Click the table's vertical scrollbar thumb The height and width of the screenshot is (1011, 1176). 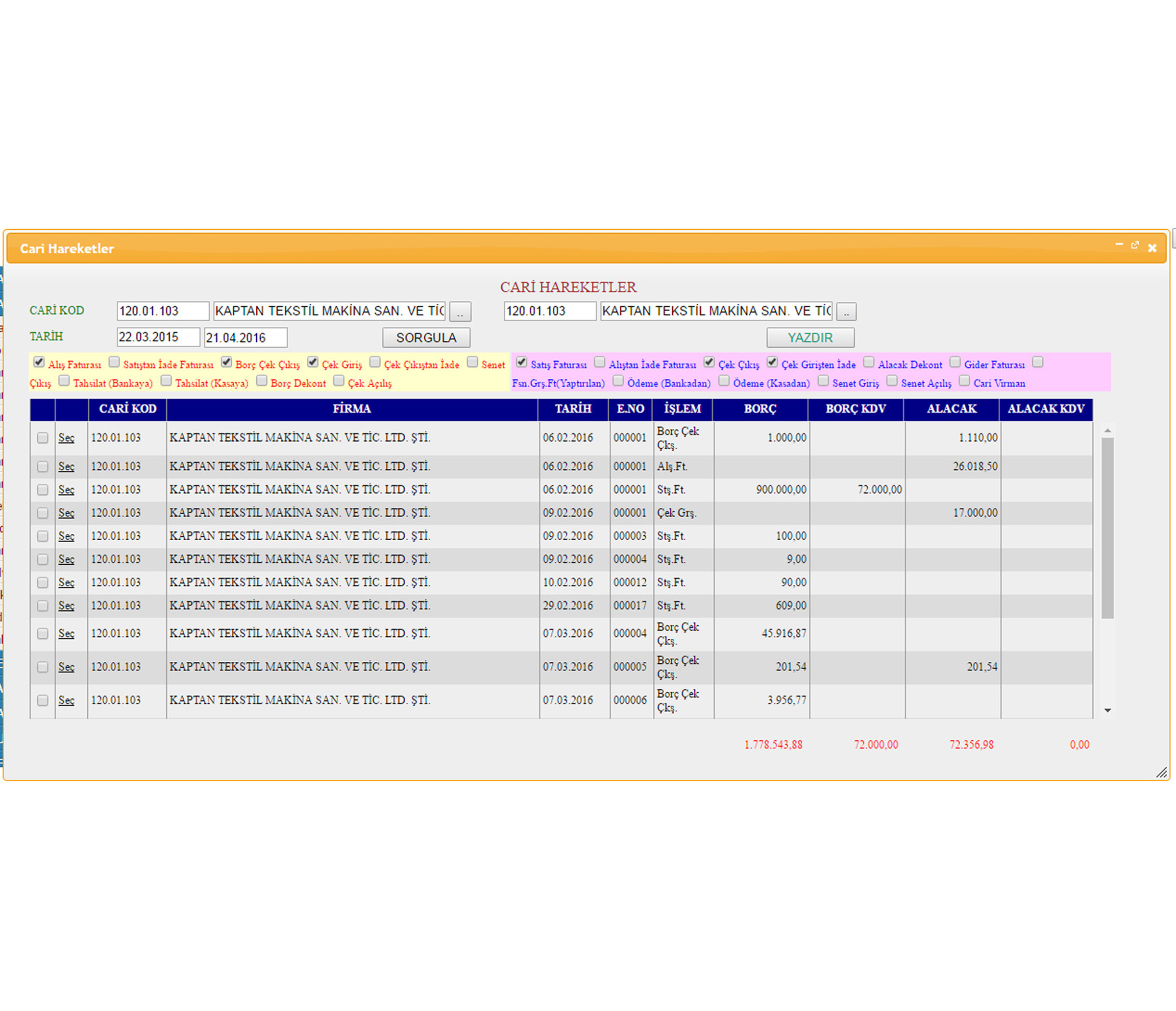1107,528
